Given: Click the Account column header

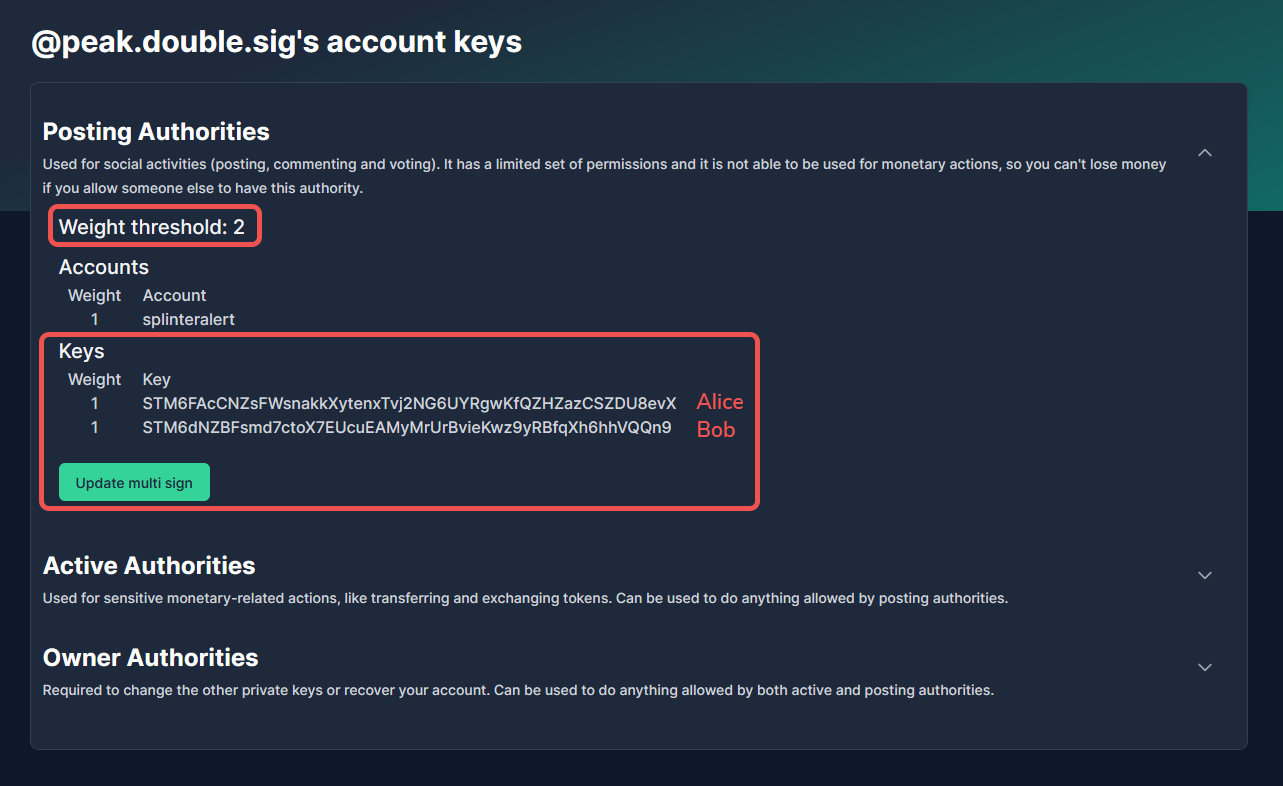Looking at the screenshot, I should (174, 295).
